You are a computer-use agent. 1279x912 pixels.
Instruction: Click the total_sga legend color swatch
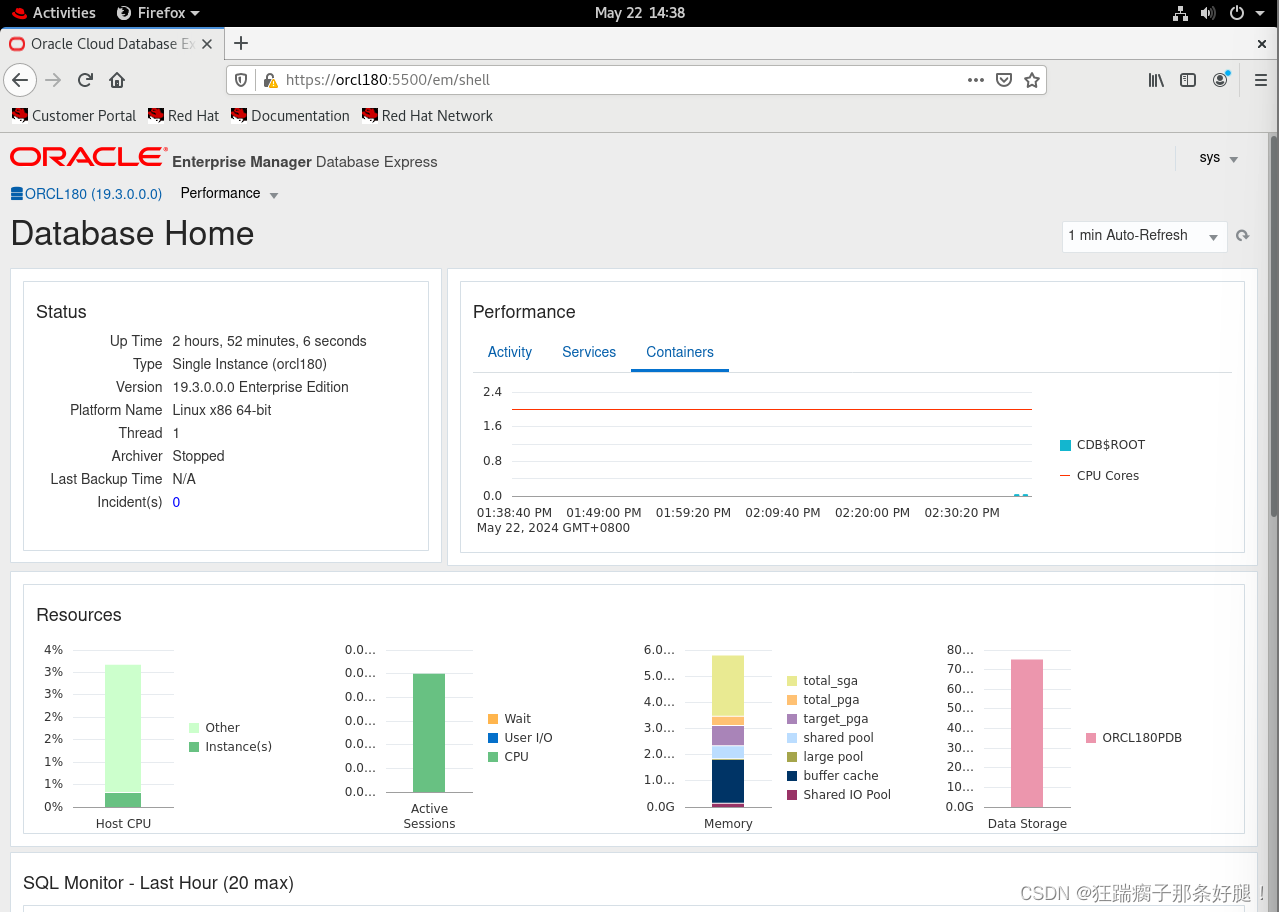point(792,681)
